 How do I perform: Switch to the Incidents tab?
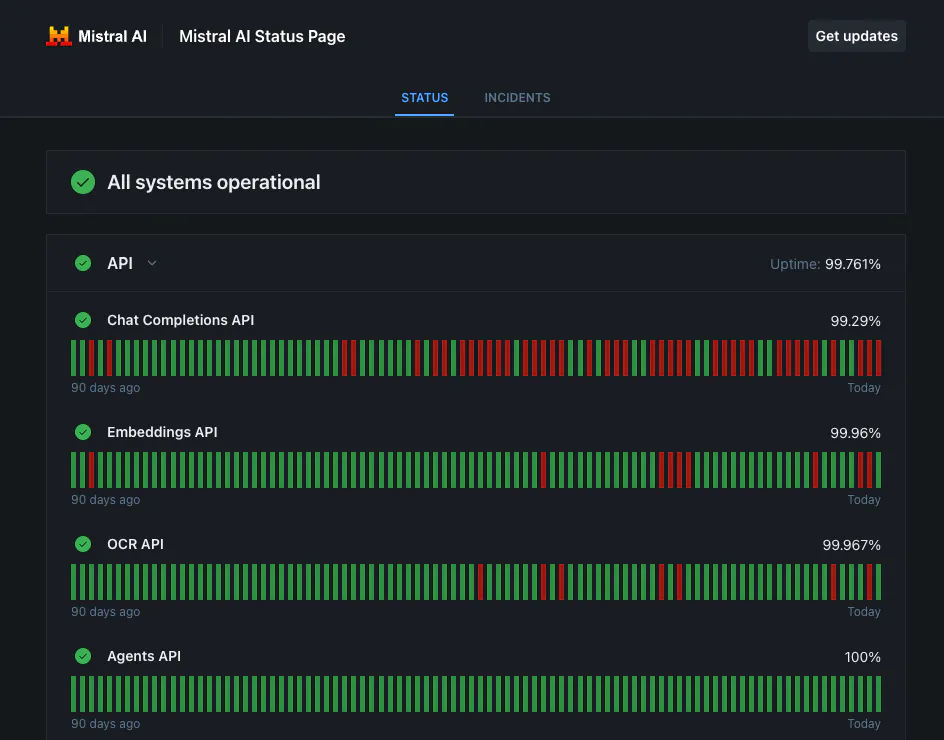point(517,98)
